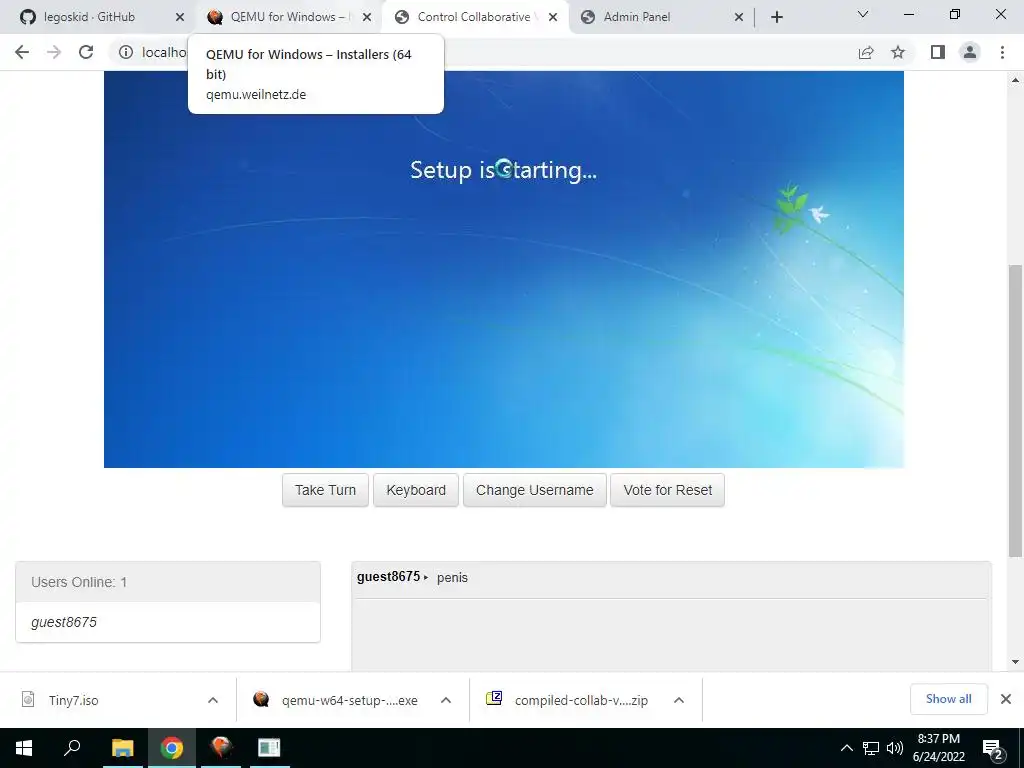Select the Control Collaborative tab
1024x768 pixels.
473,17
